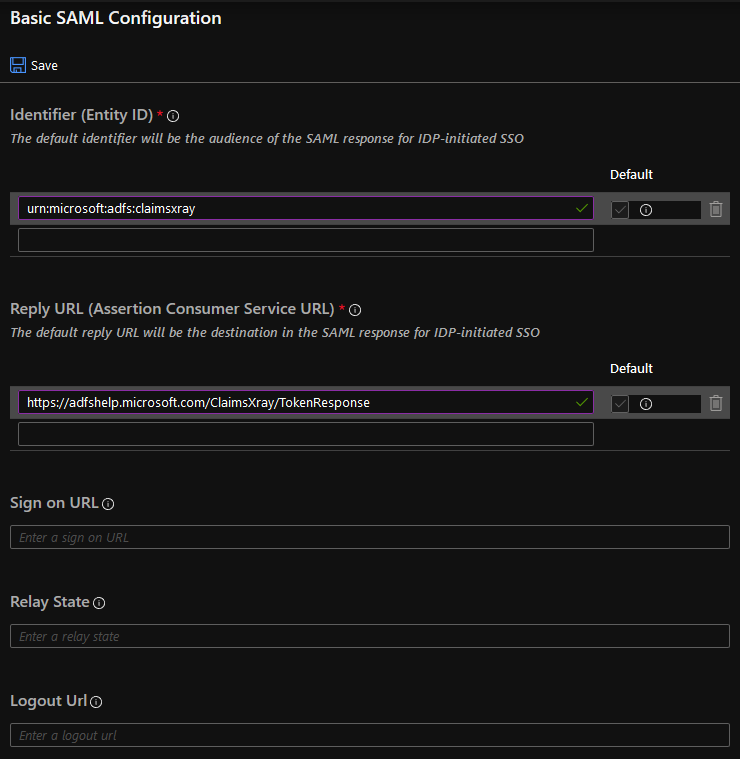Click the info icon beside Identifier (Entity ID)
The image size is (740, 759).
173,116
